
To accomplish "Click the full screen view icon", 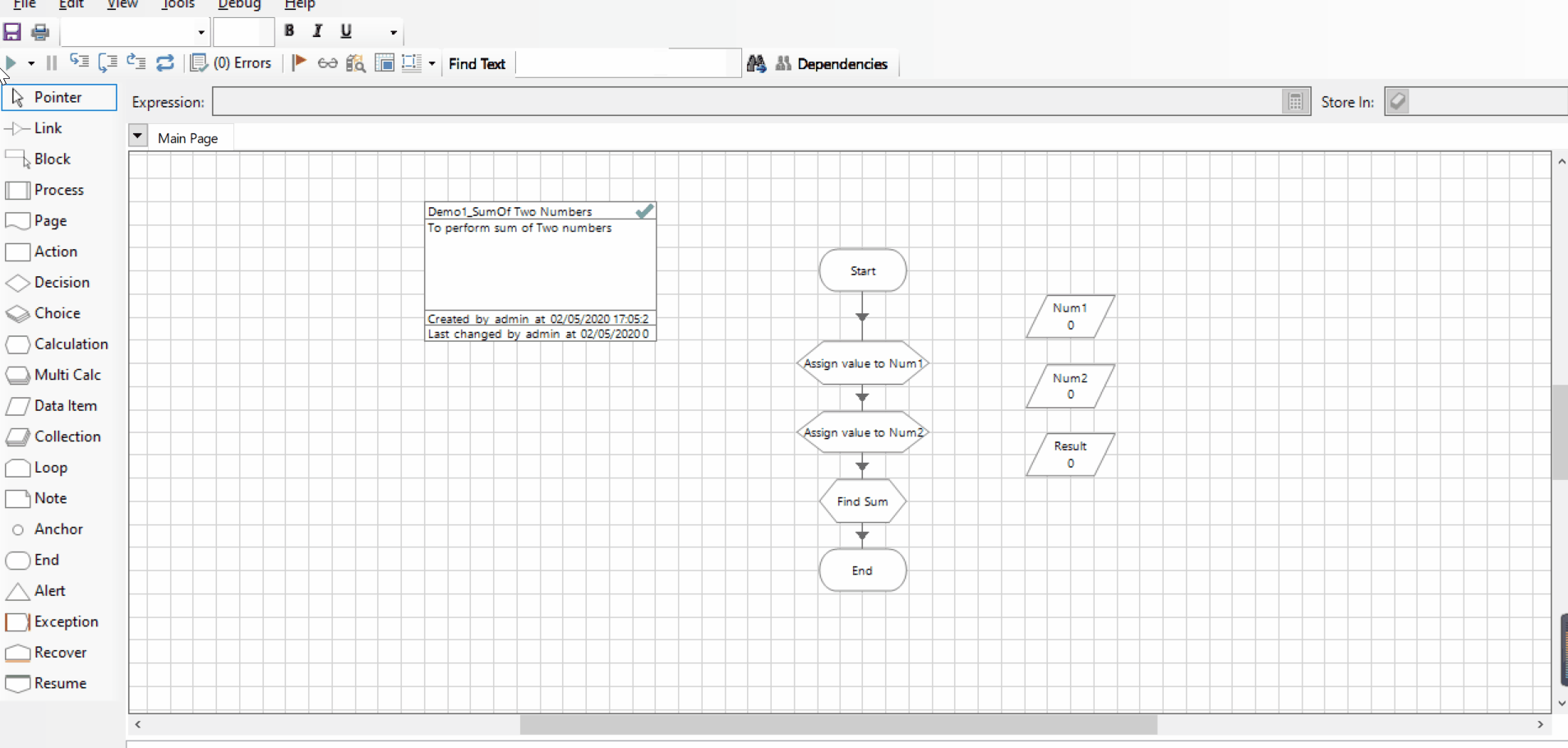I will pyautogui.click(x=384, y=62).
